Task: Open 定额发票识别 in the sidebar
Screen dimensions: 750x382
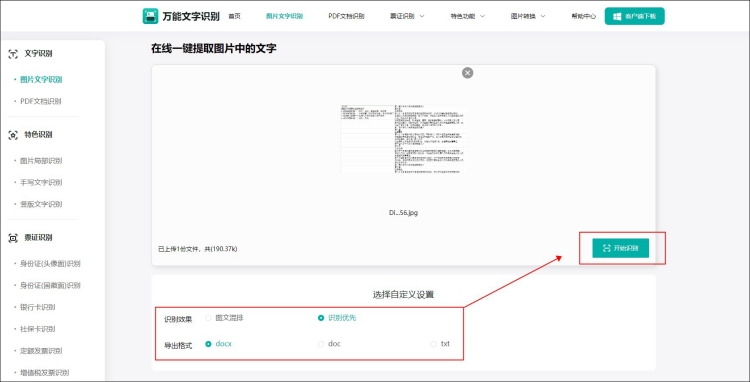Action: click(41, 350)
